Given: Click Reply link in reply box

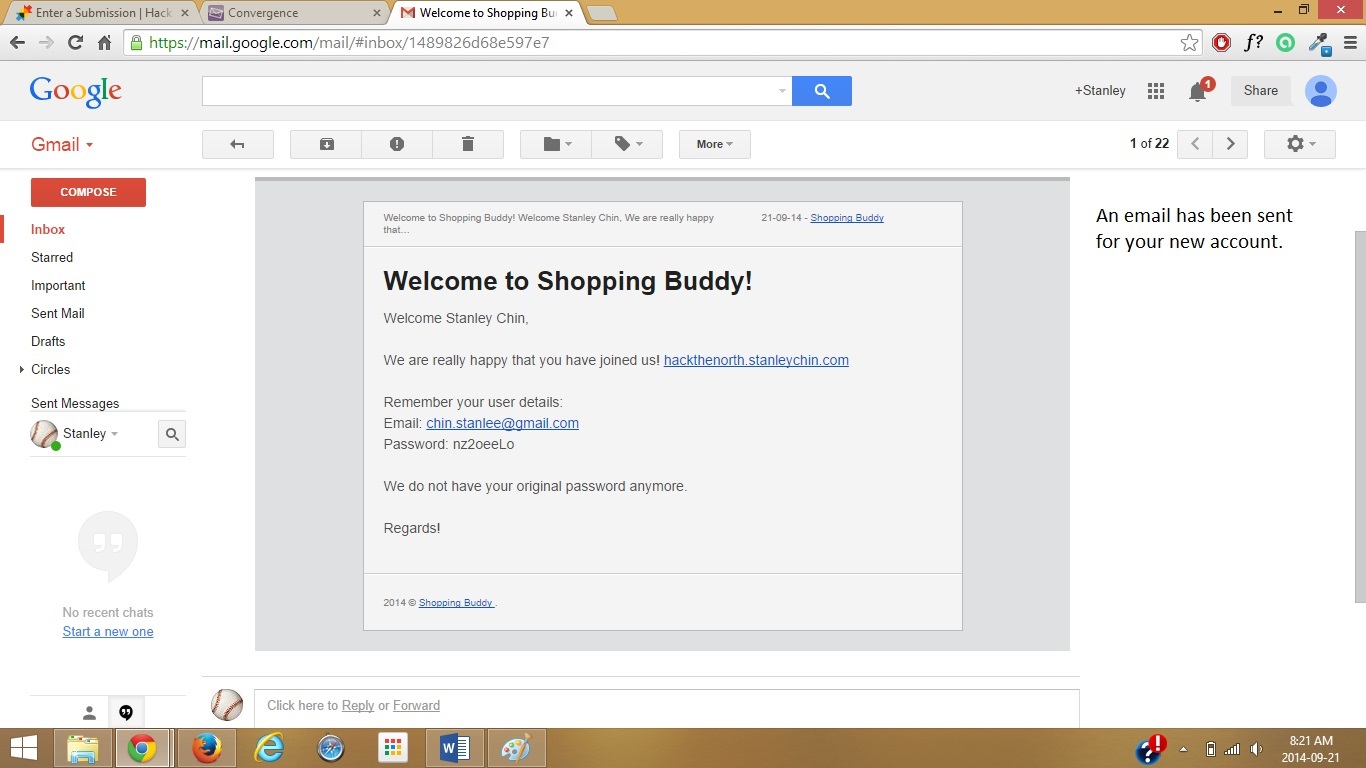Looking at the screenshot, I should [358, 705].
